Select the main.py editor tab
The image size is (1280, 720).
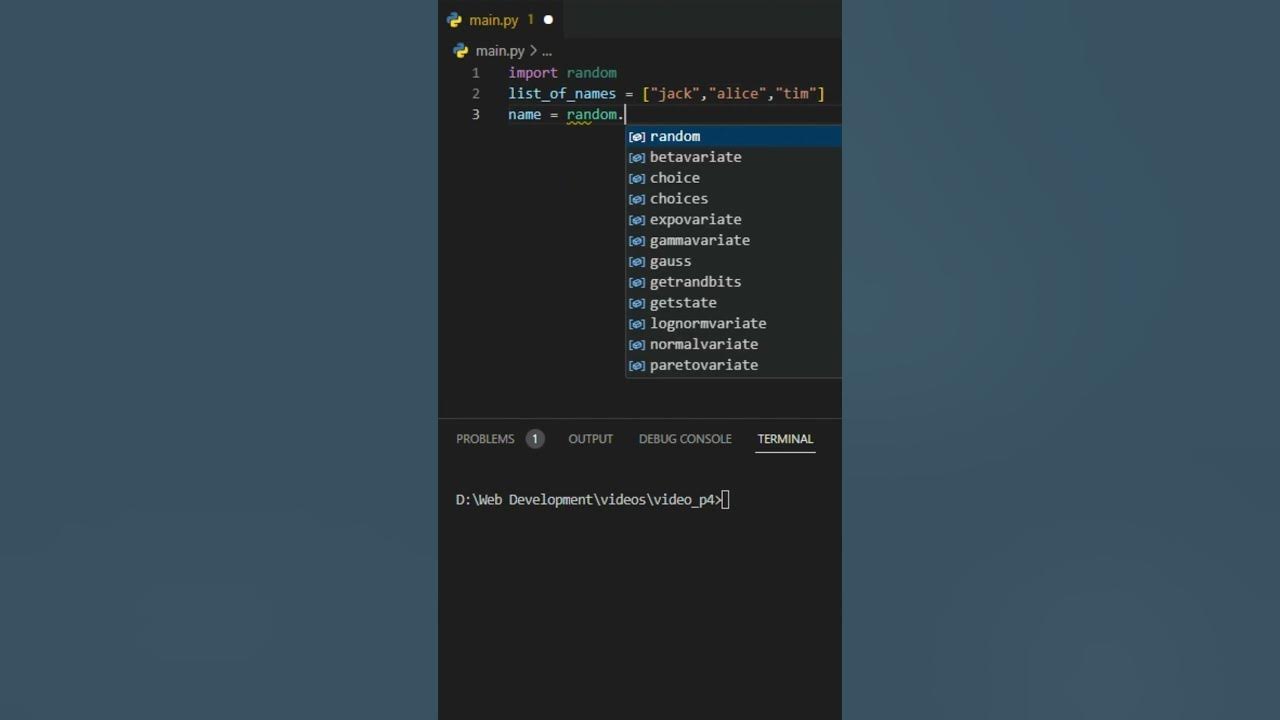pyautogui.click(x=501, y=20)
